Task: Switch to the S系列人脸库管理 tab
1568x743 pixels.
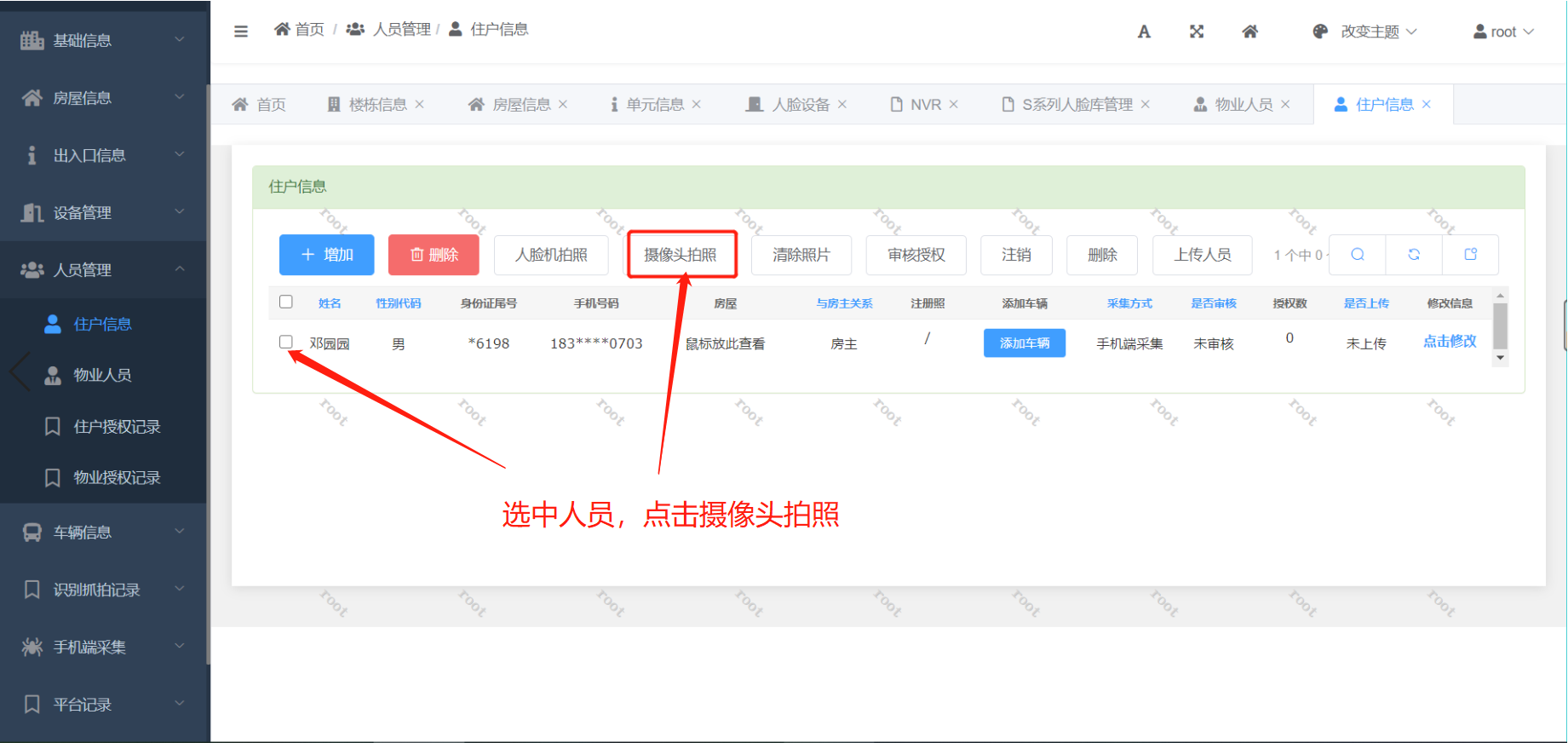Action: pos(1067,105)
